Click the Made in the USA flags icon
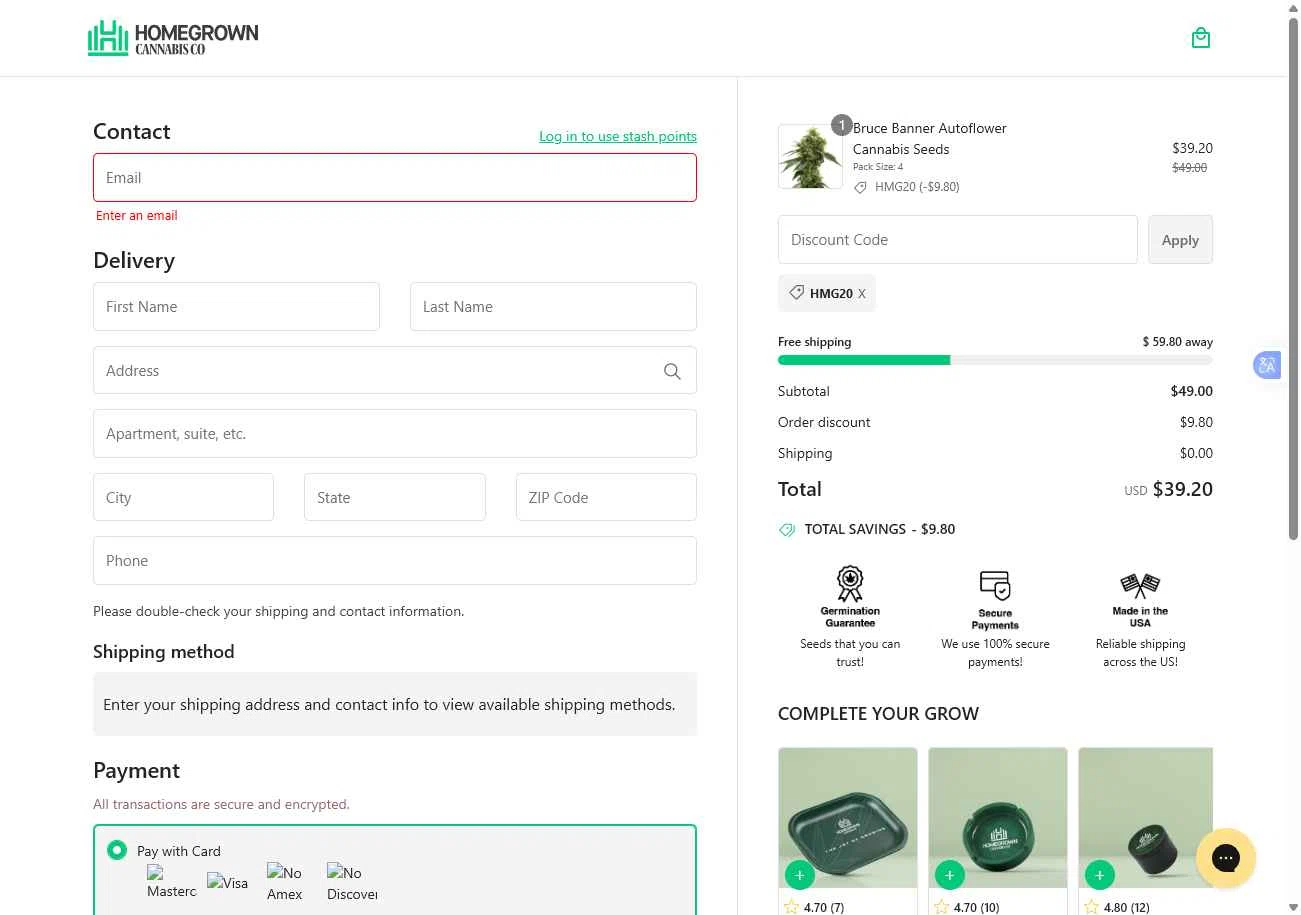 [1140, 586]
